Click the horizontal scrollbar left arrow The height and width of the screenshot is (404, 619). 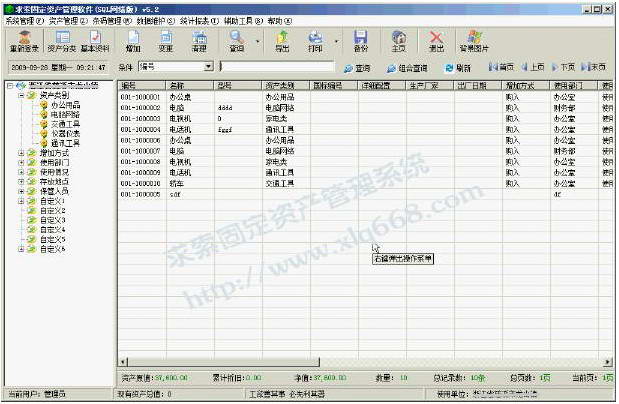123,361
